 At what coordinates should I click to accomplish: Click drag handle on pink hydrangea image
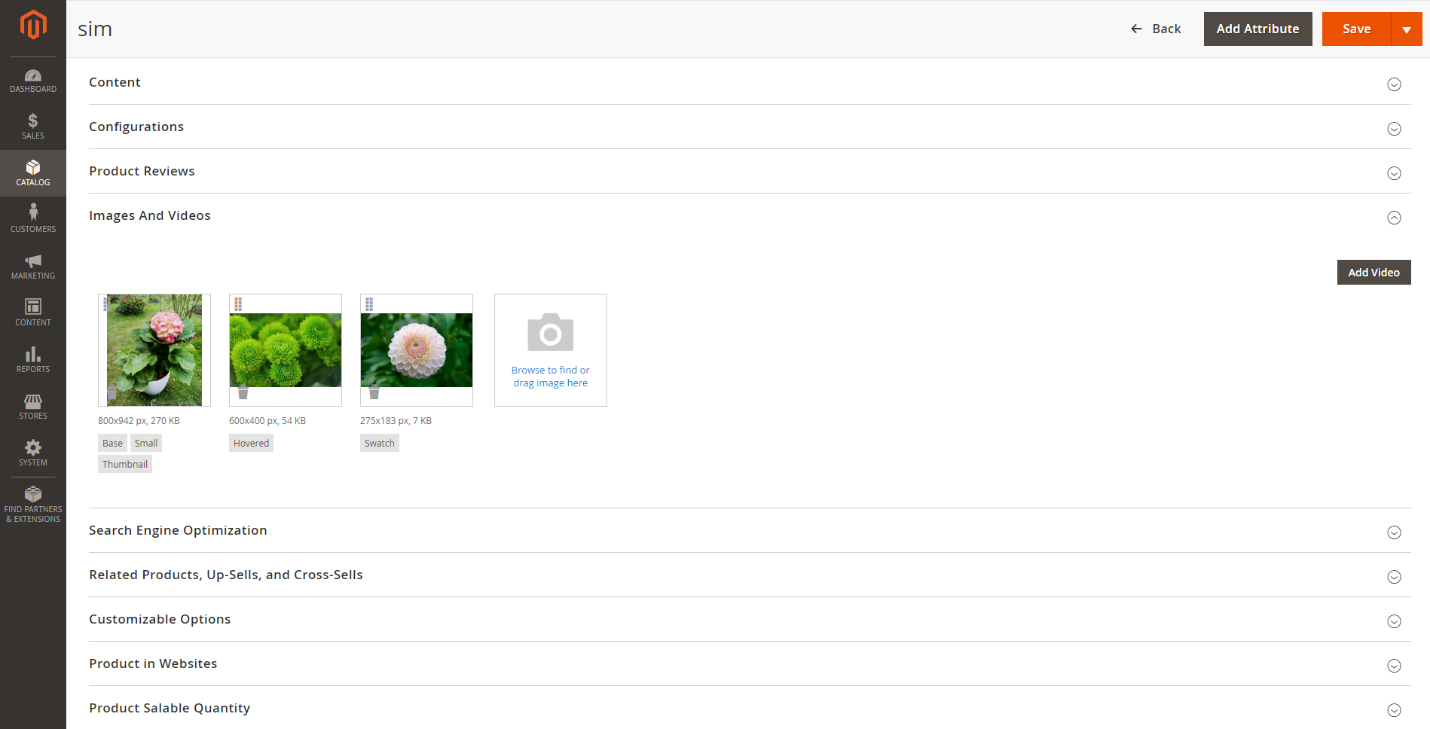pyautogui.click(x=106, y=304)
